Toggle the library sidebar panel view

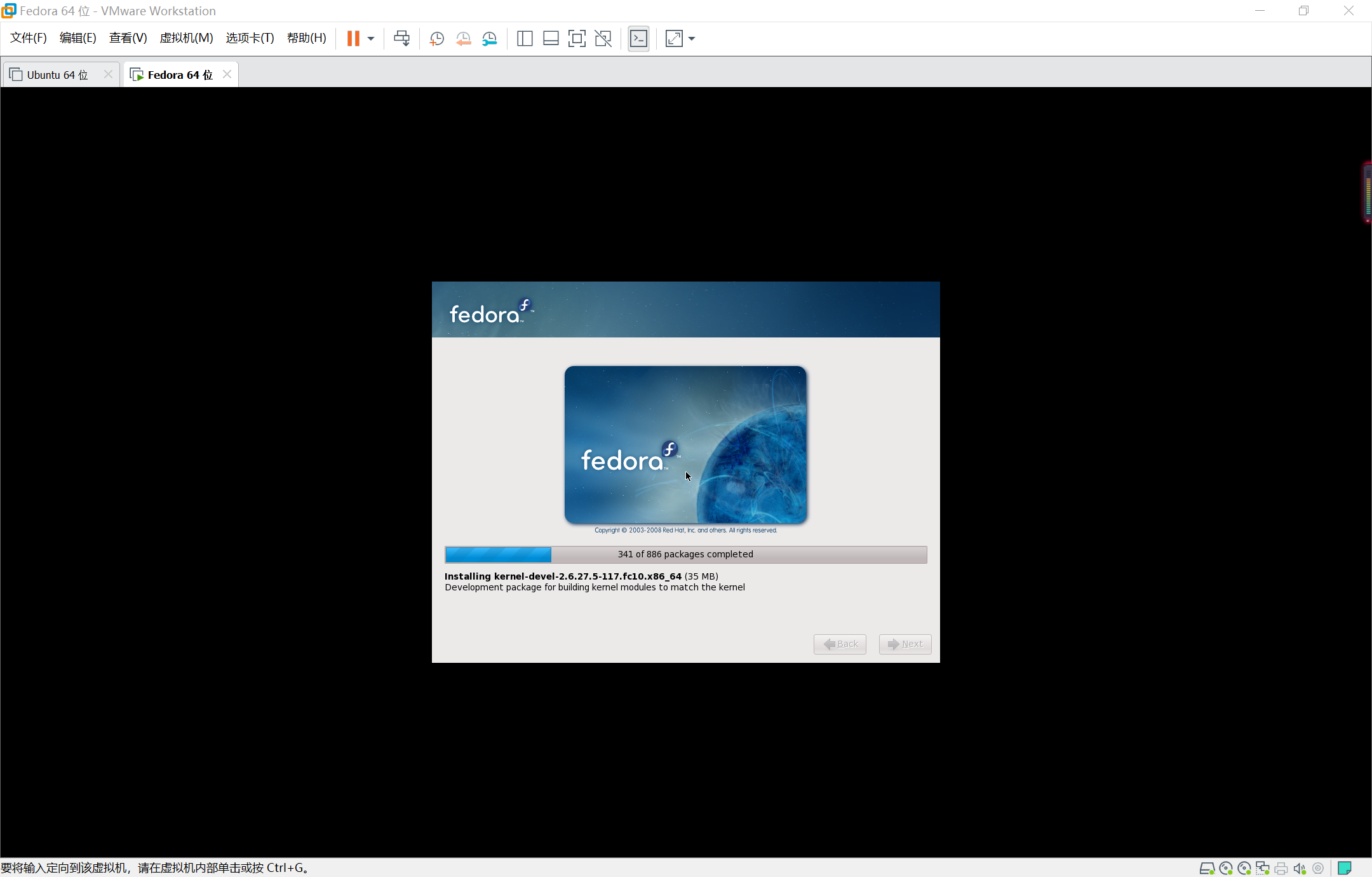coord(525,39)
